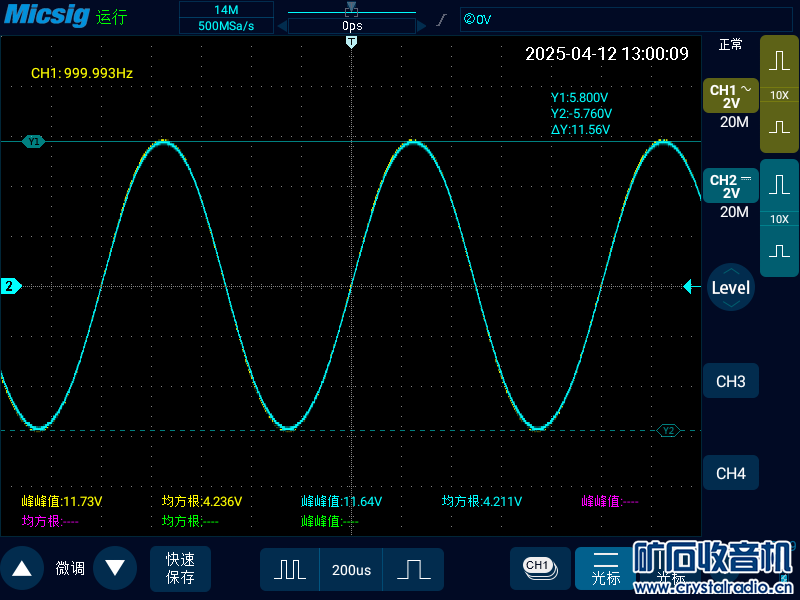
Task: Enable the CH4 channel
Action: point(731,473)
